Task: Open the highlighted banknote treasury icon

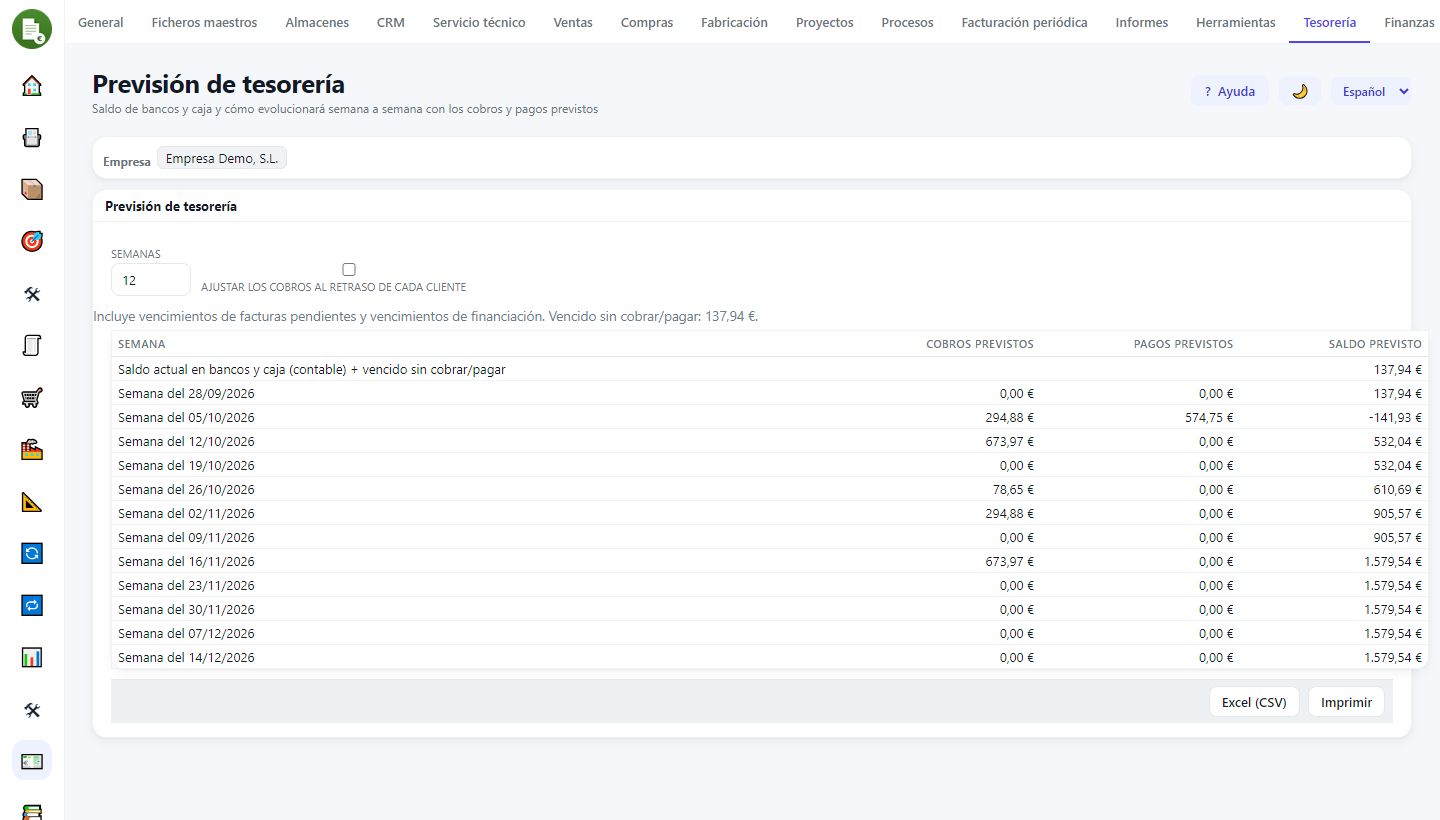Action: tap(32, 761)
